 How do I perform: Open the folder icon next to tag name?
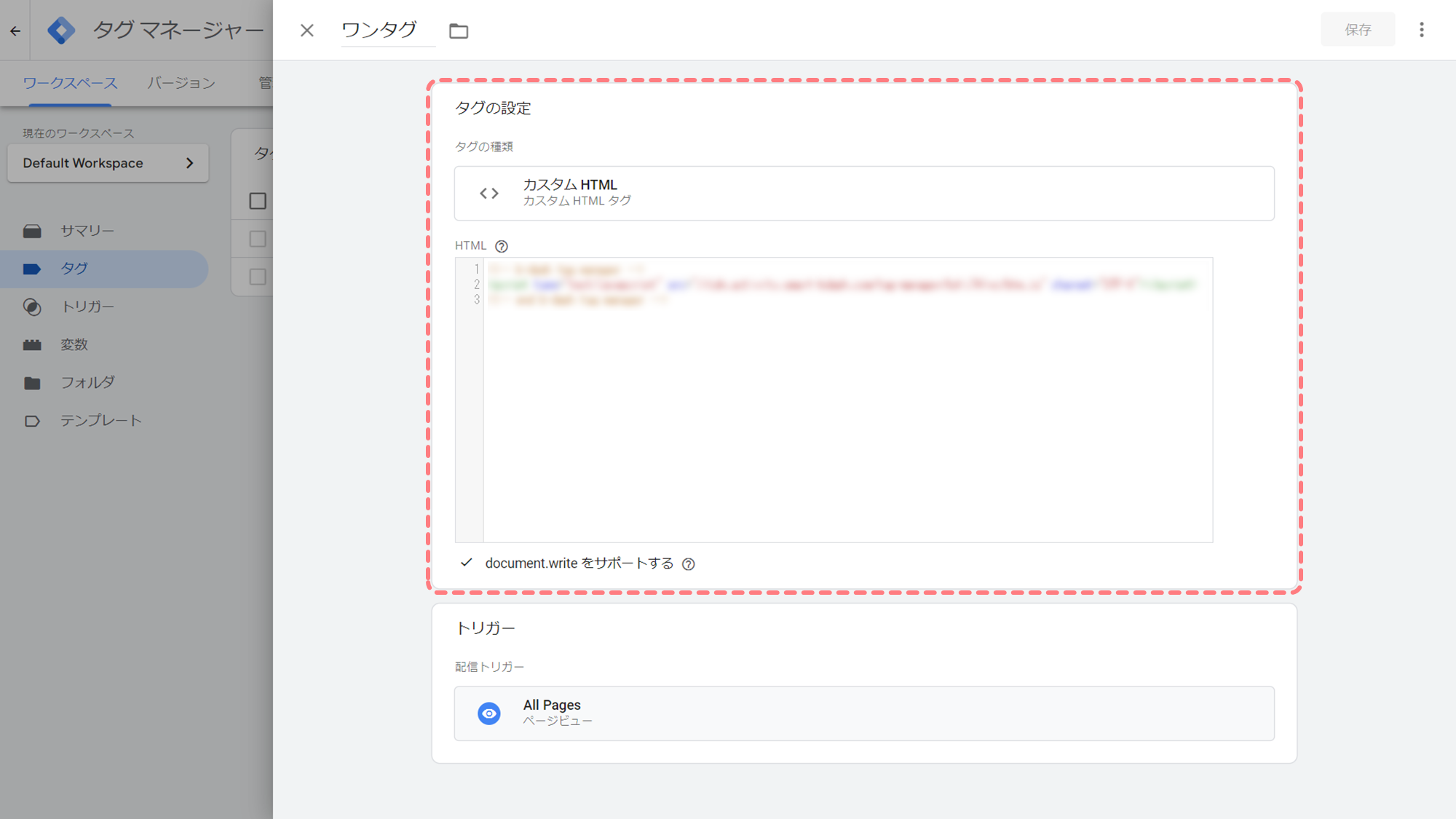click(459, 31)
